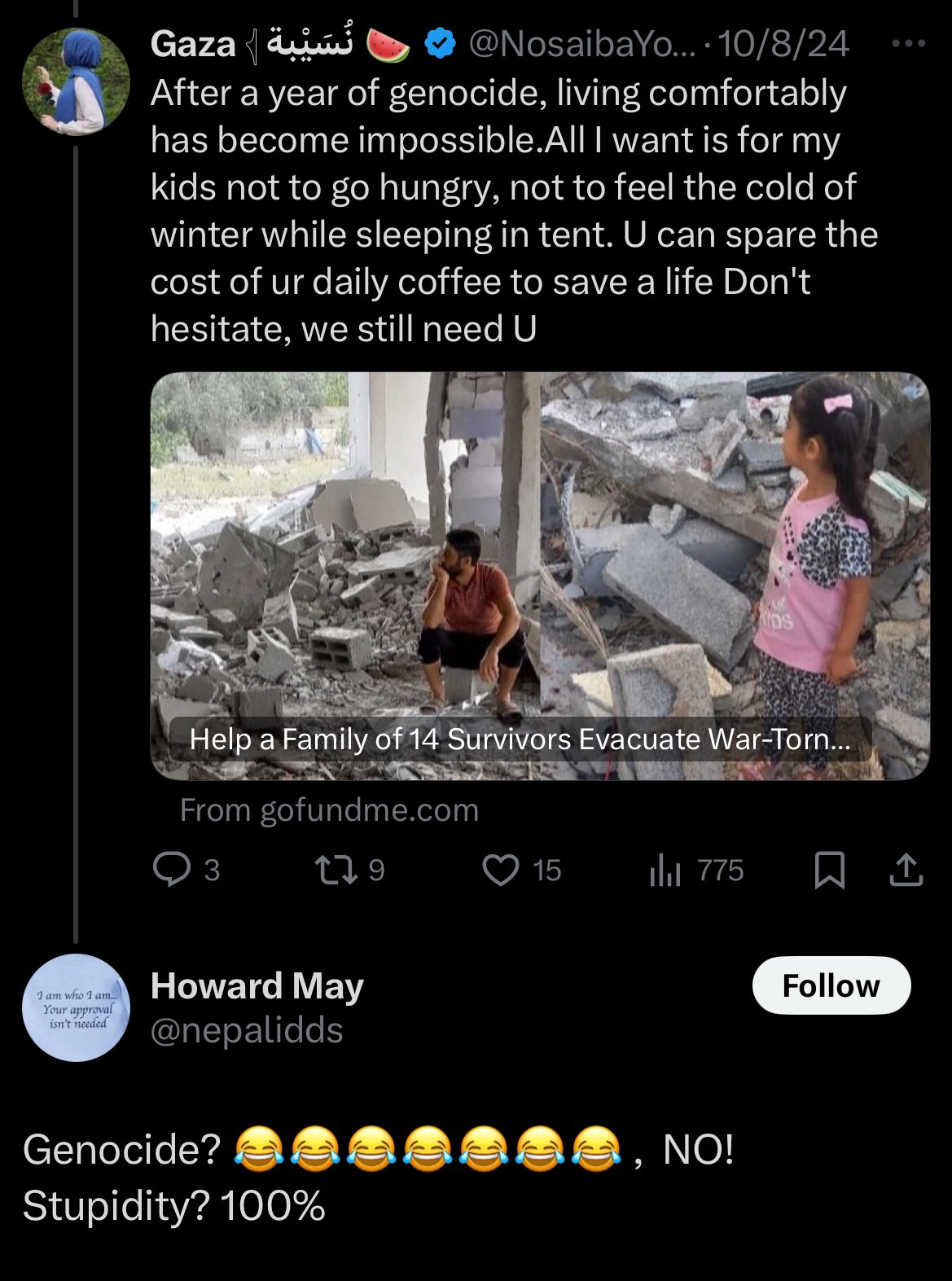
Task: Follow Howard May
Action: click(831, 985)
